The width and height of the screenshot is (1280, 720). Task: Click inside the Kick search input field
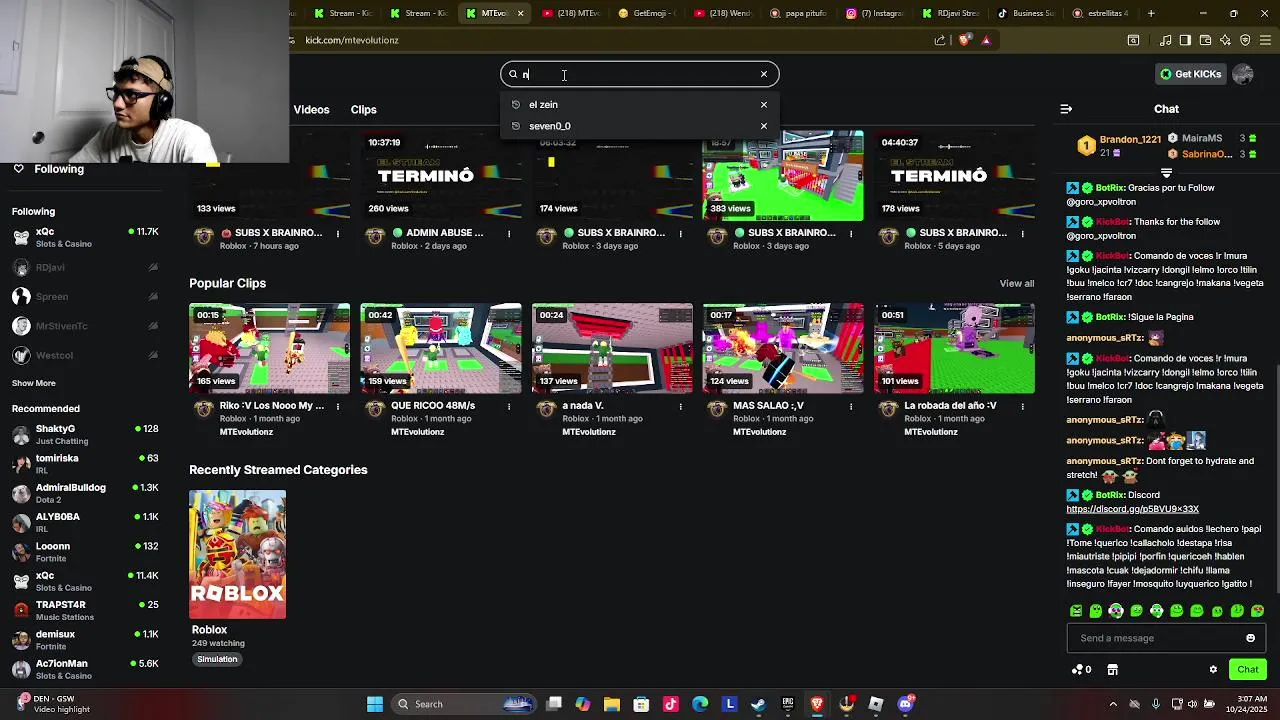point(640,74)
